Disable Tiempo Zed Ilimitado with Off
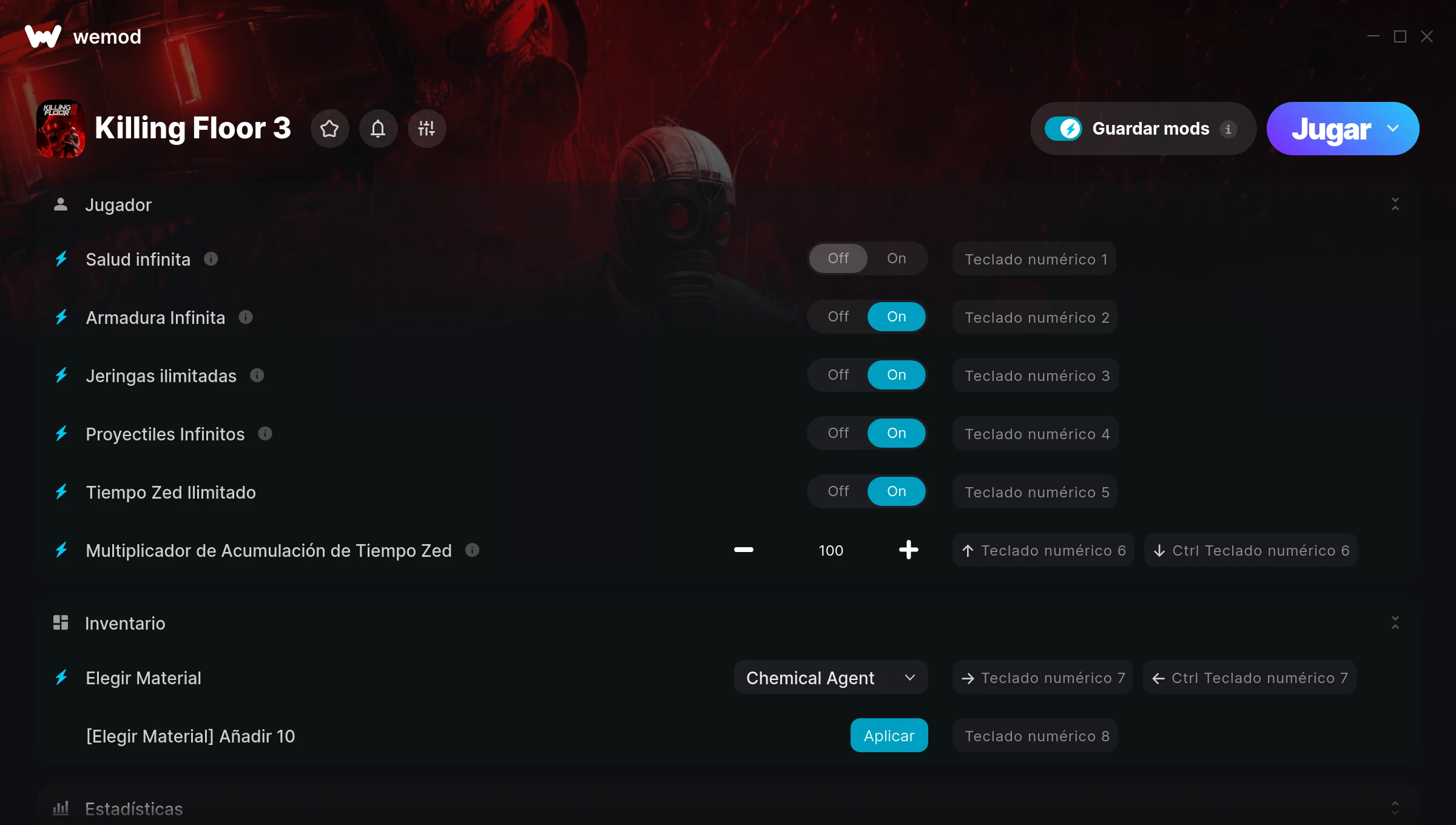The width and height of the screenshot is (1456, 825). point(838,491)
